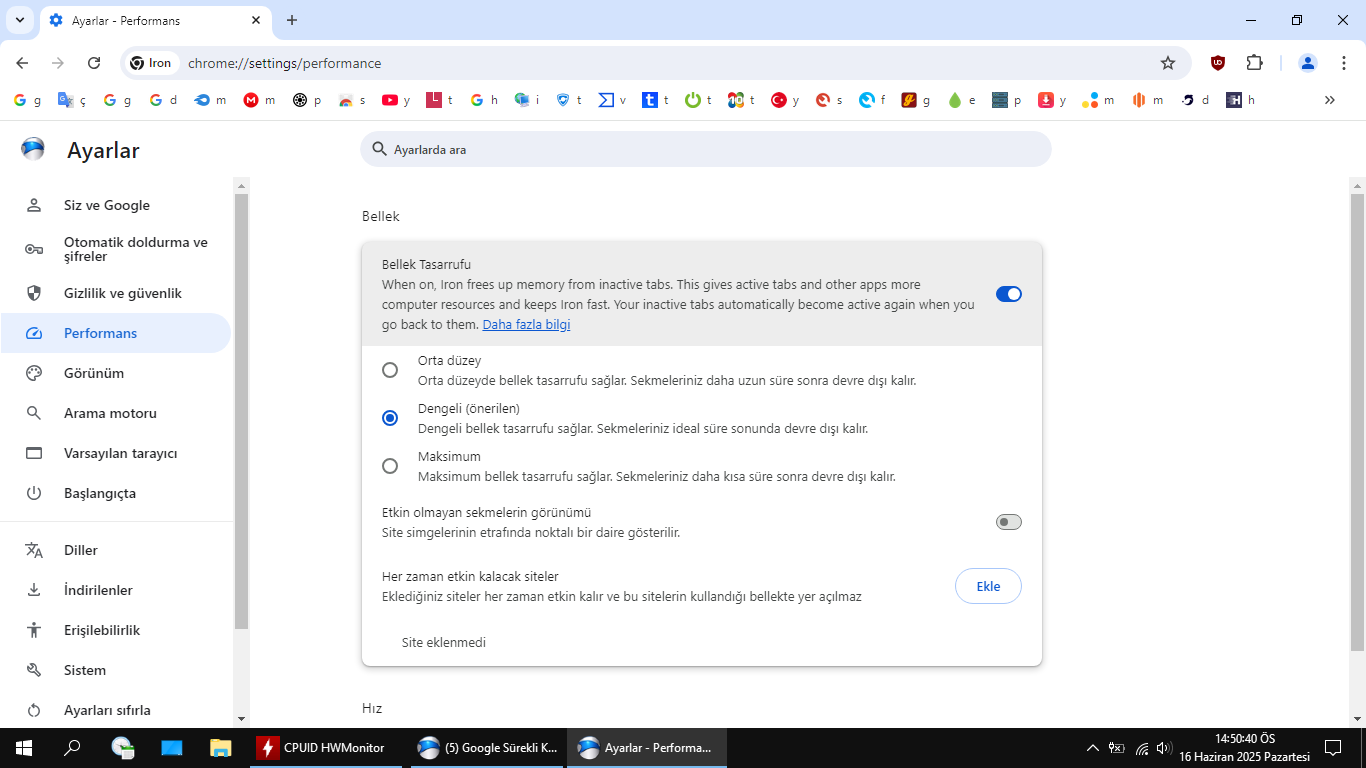Open the Google bookmark labeled h

[x=484, y=100]
